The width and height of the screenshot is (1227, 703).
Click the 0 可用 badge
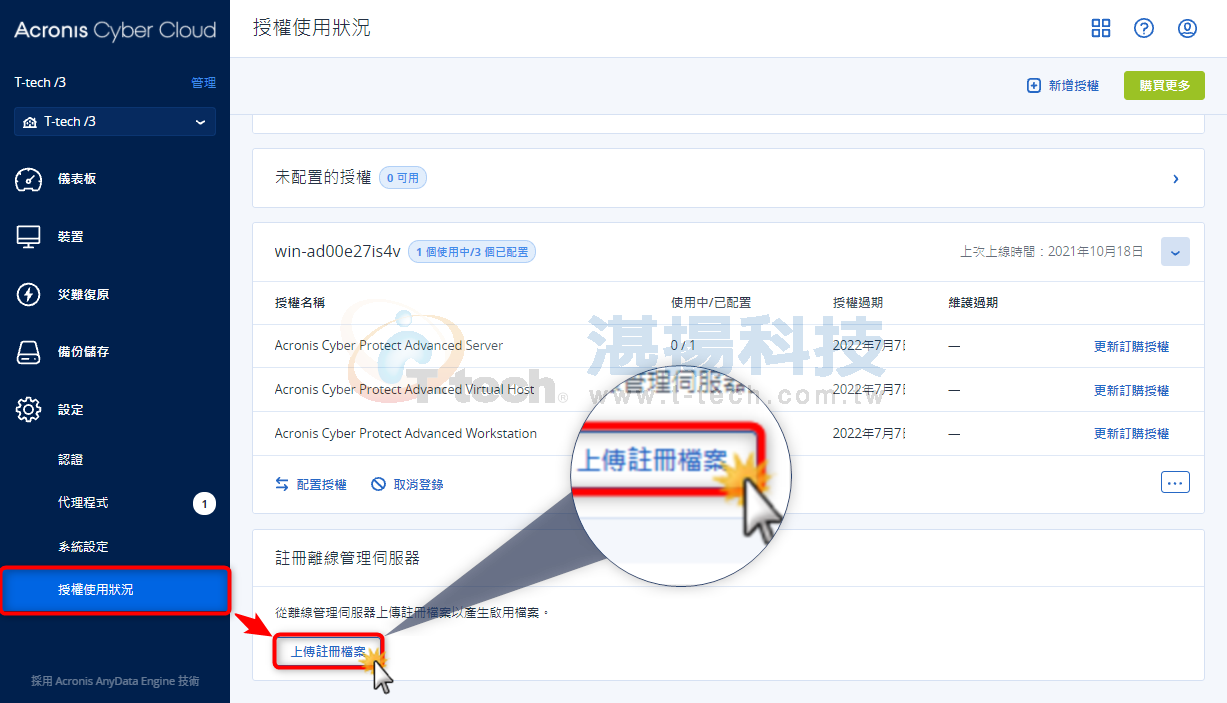point(403,178)
